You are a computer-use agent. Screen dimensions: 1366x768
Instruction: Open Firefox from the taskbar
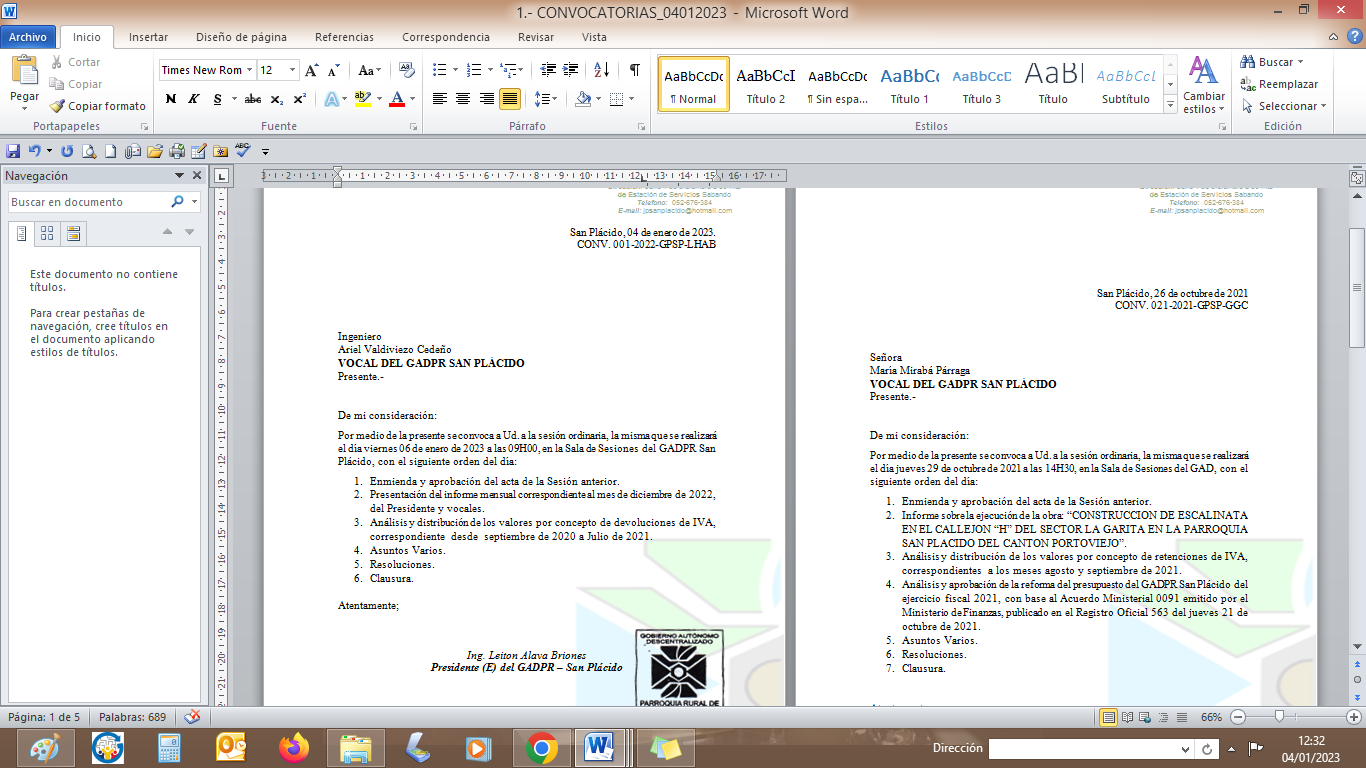[294, 747]
